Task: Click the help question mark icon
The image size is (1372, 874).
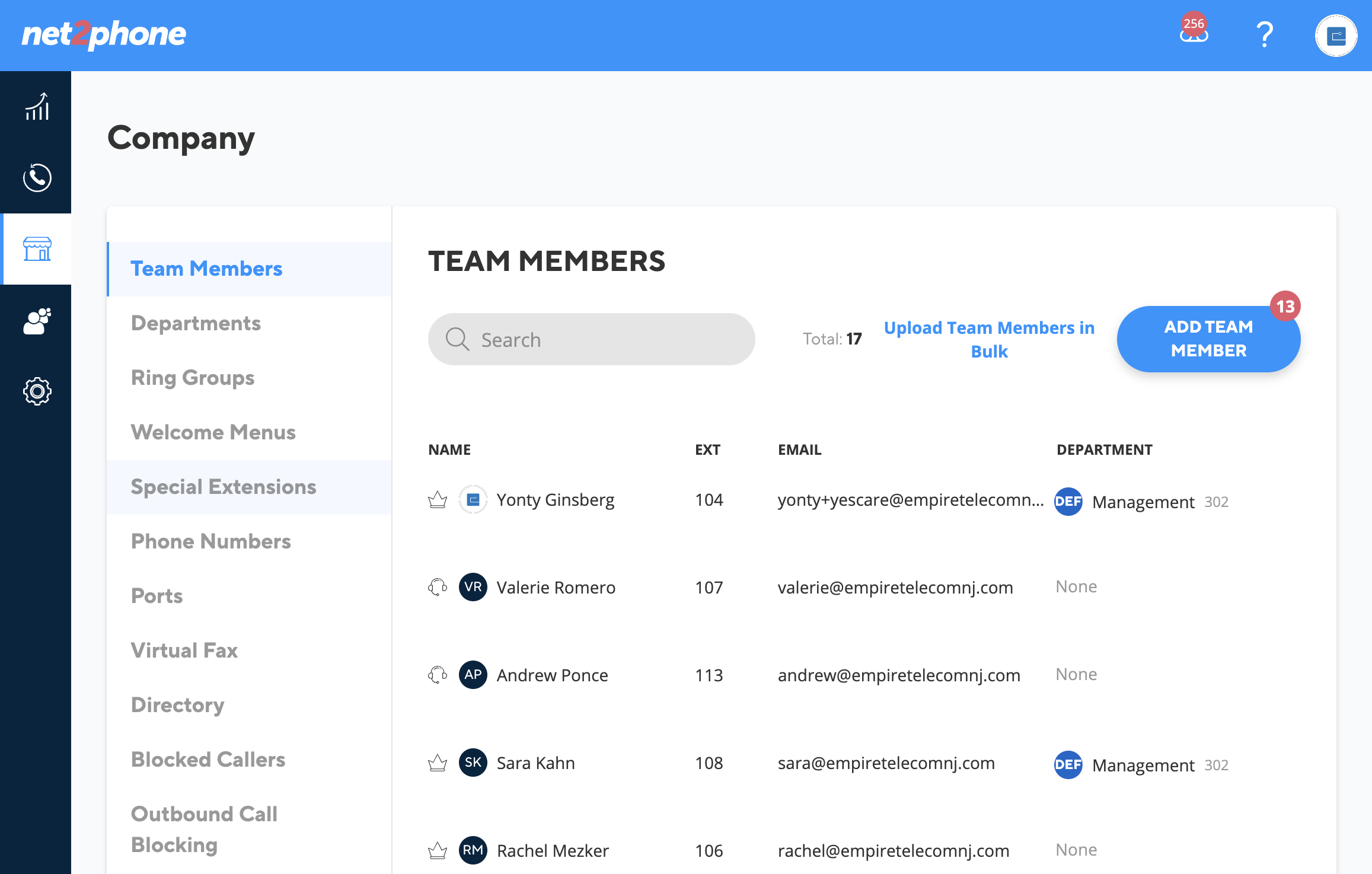Action: tap(1265, 34)
